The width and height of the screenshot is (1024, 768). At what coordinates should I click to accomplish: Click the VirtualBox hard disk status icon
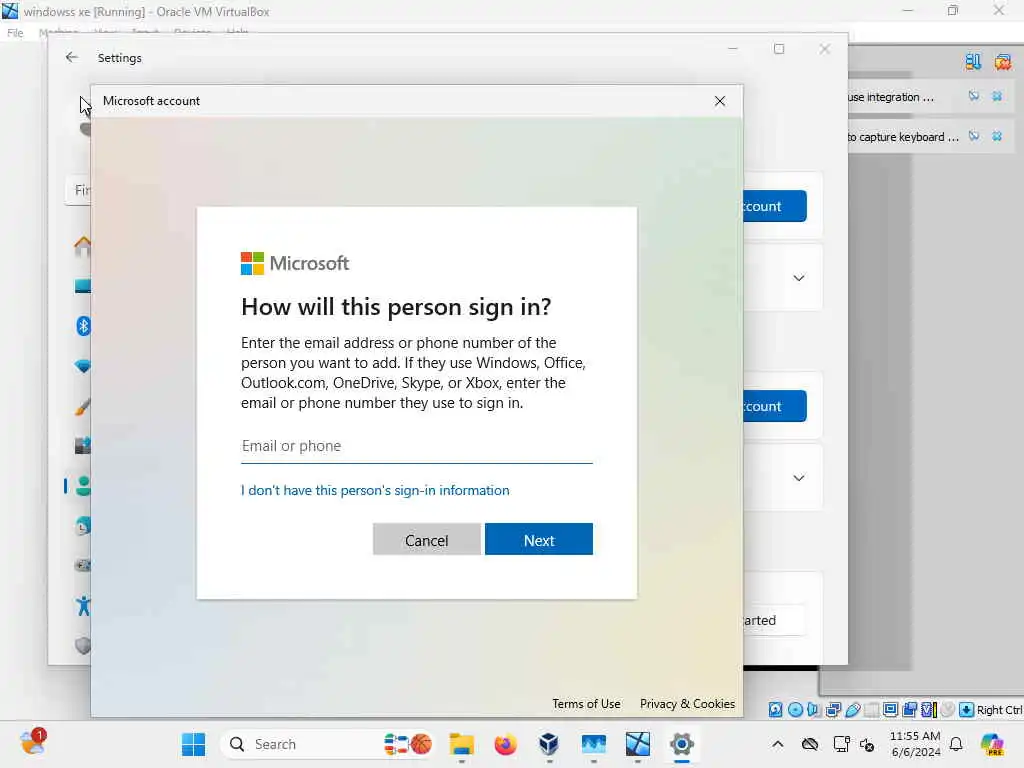coord(775,710)
